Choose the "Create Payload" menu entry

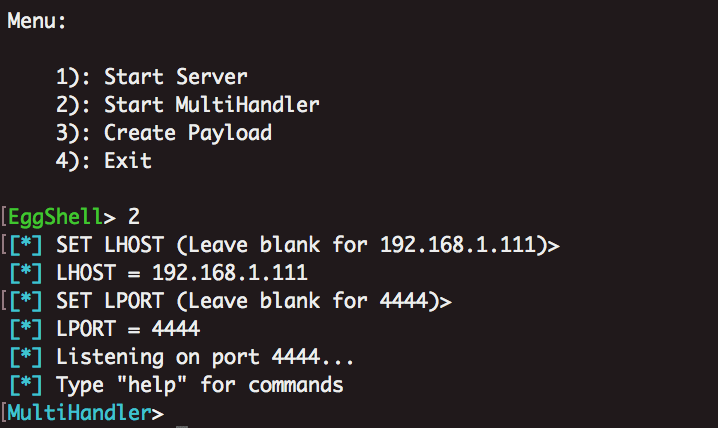[187, 132]
